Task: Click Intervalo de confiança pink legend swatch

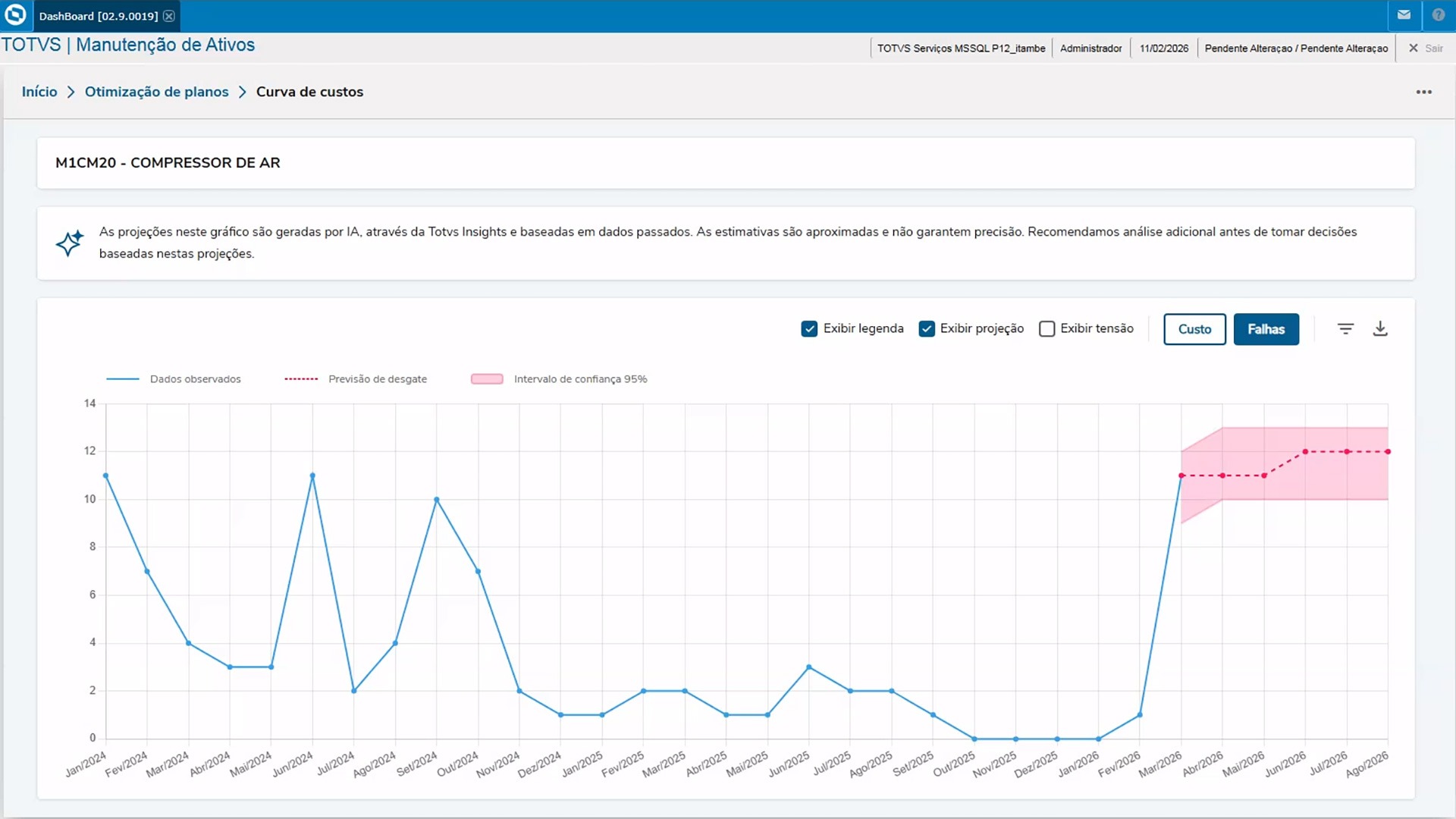Action: [487, 379]
